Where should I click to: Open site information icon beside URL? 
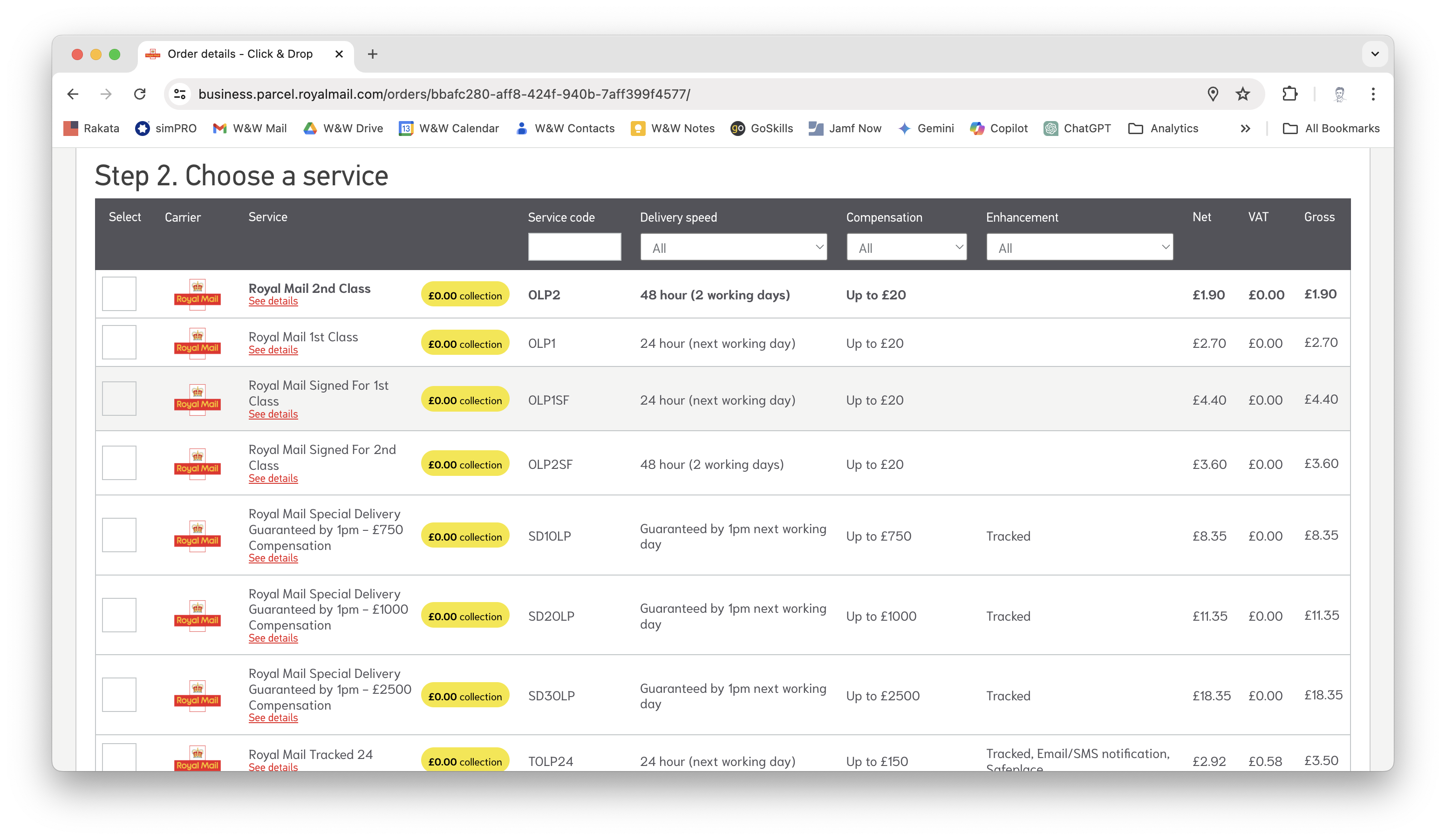(x=180, y=94)
